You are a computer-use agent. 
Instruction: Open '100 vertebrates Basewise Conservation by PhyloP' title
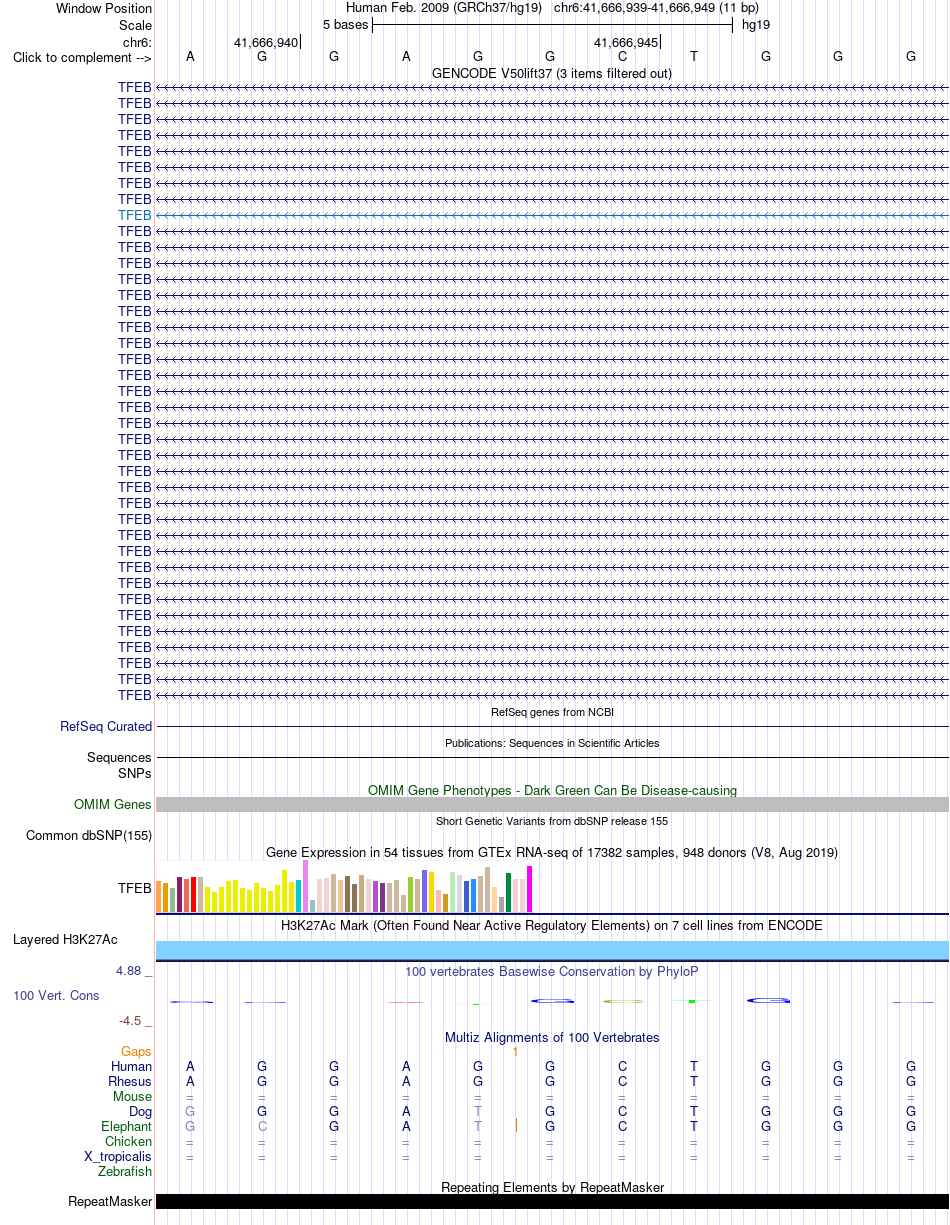coord(552,971)
